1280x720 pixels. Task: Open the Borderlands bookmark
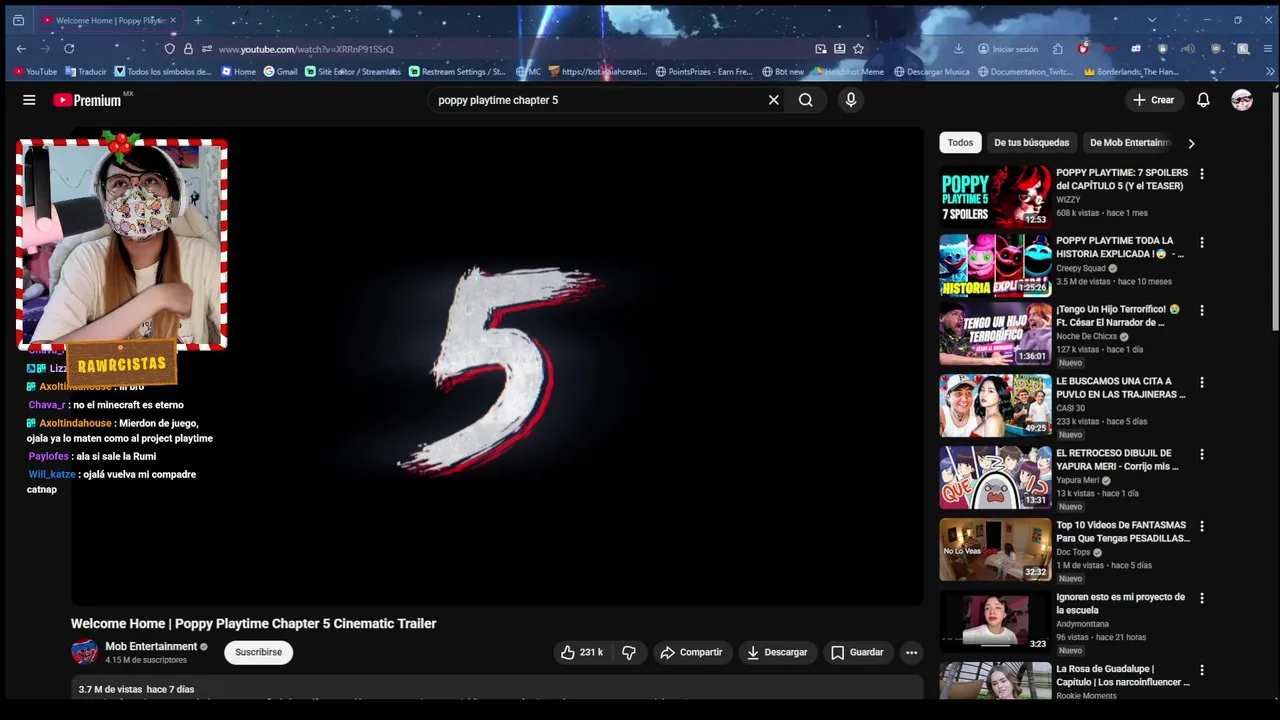pos(1132,72)
